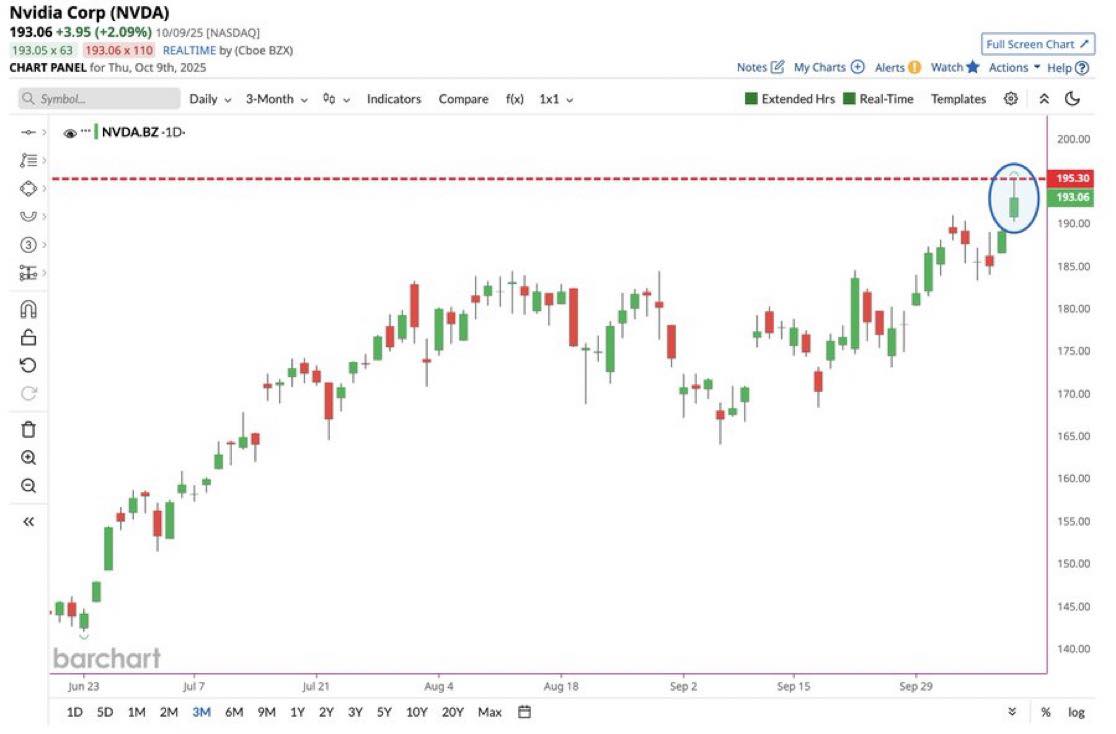The width and height of the screenshot is (1116, 734).
Task: Open the 1x1 grid layout dropdown
Action: 557,99
